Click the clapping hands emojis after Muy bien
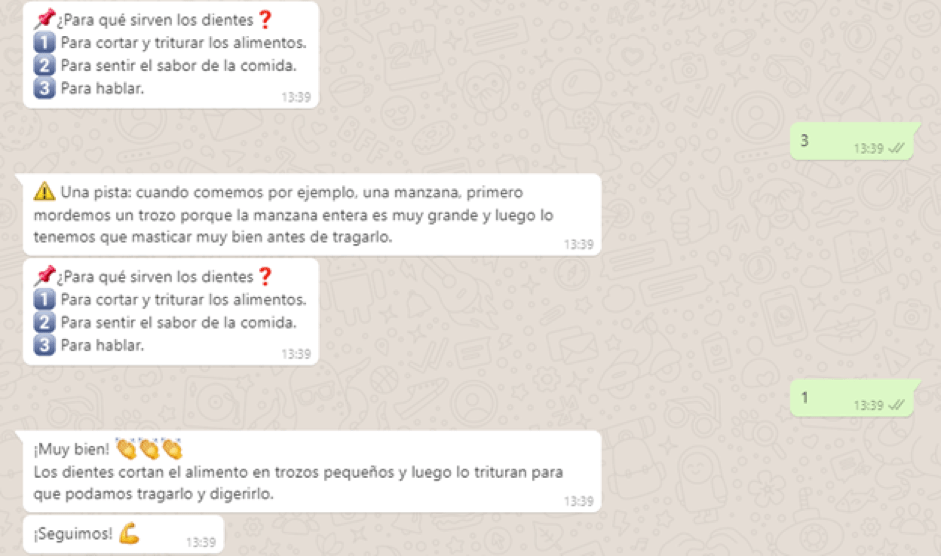The image size is (941, 556). pyautogui.click(x=149, y=449)
